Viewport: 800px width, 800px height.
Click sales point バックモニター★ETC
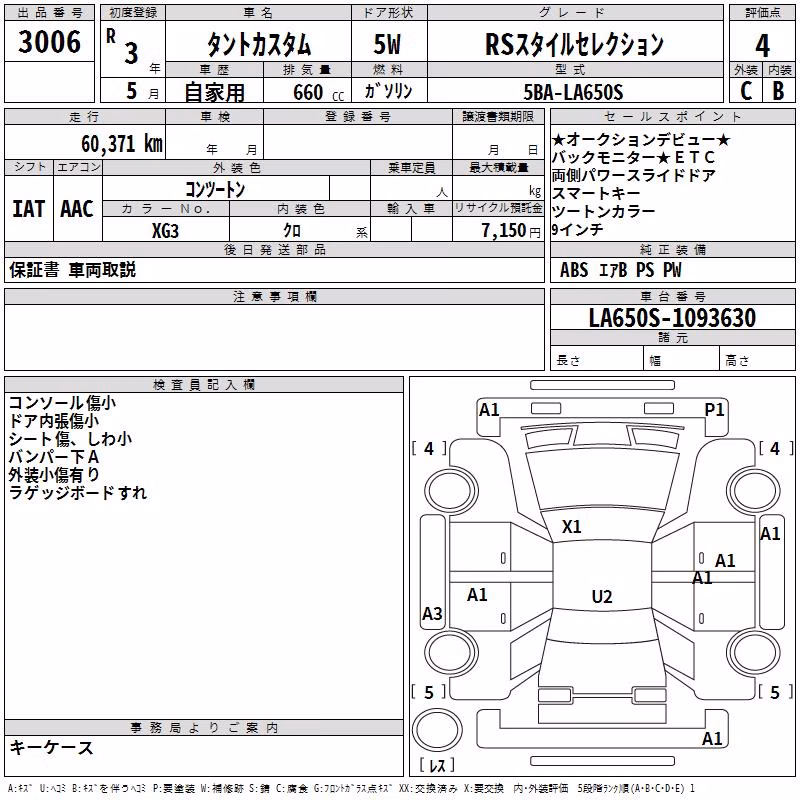pyautogui.click(x=634, y=157)
